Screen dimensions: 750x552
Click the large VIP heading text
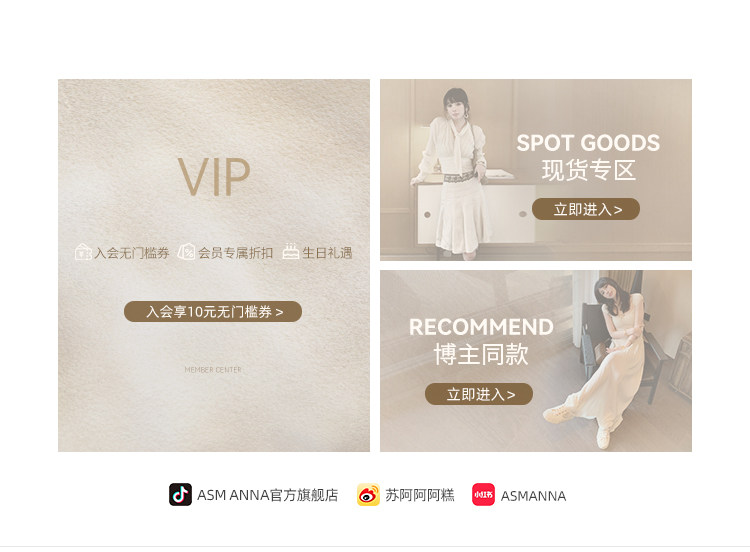pos(214,177)
